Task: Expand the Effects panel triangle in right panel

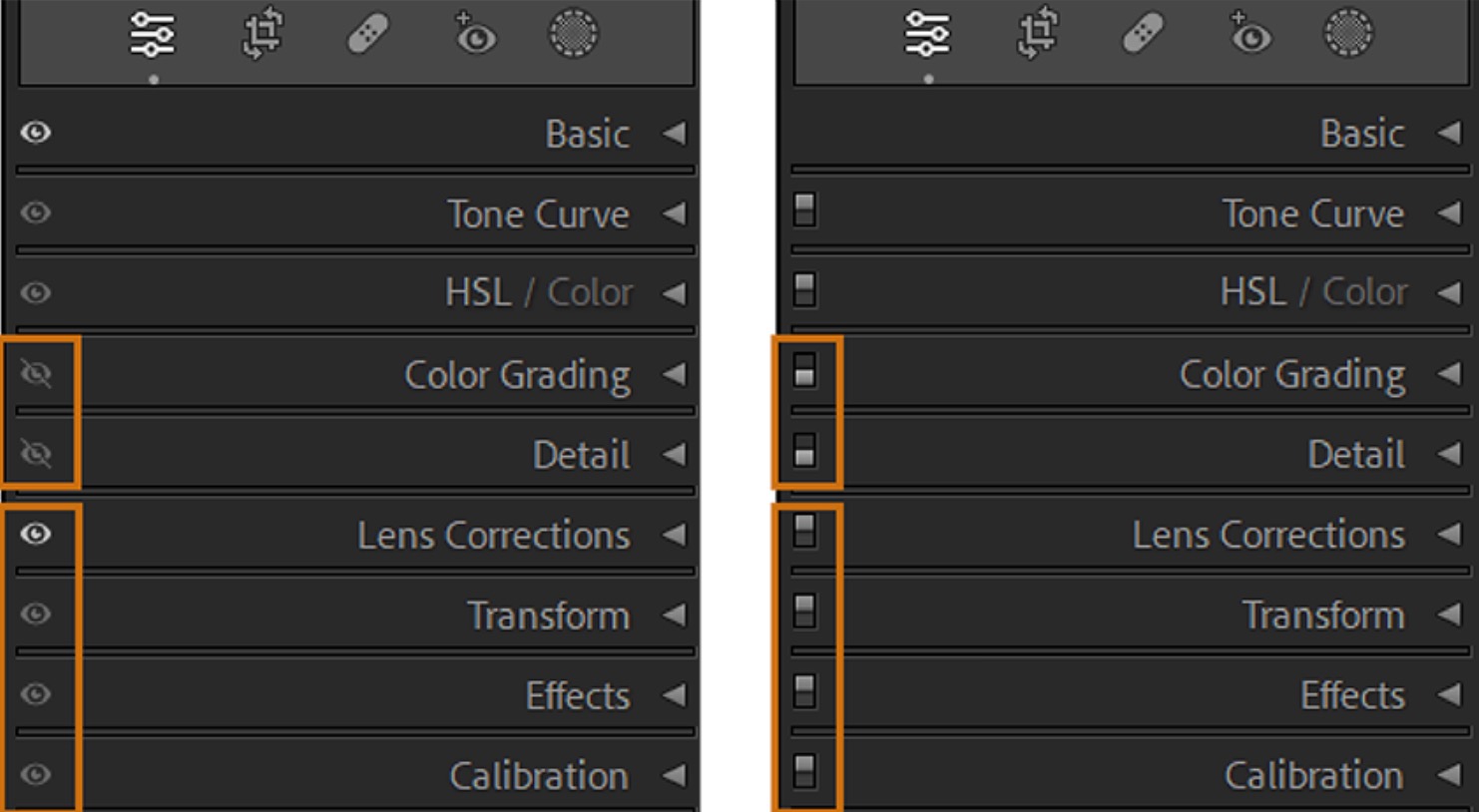Action: pos(1449,694)
